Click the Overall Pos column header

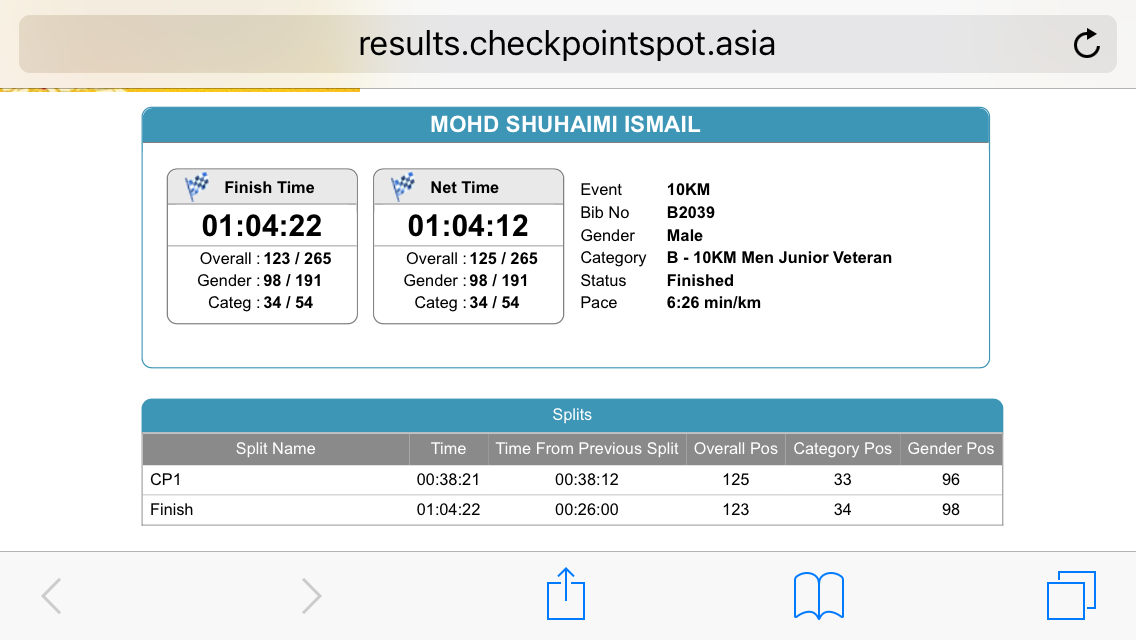click(735, 449)
